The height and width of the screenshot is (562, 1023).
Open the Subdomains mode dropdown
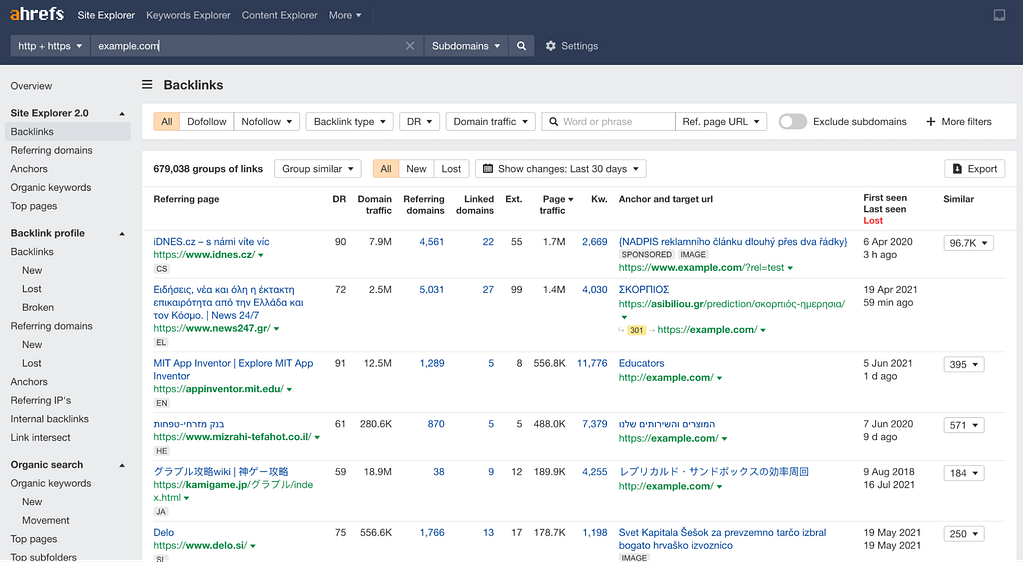point(466,46)
